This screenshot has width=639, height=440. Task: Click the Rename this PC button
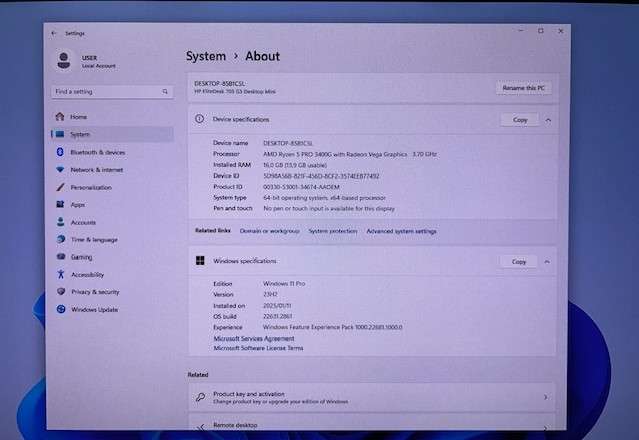(x=523, y=88)
